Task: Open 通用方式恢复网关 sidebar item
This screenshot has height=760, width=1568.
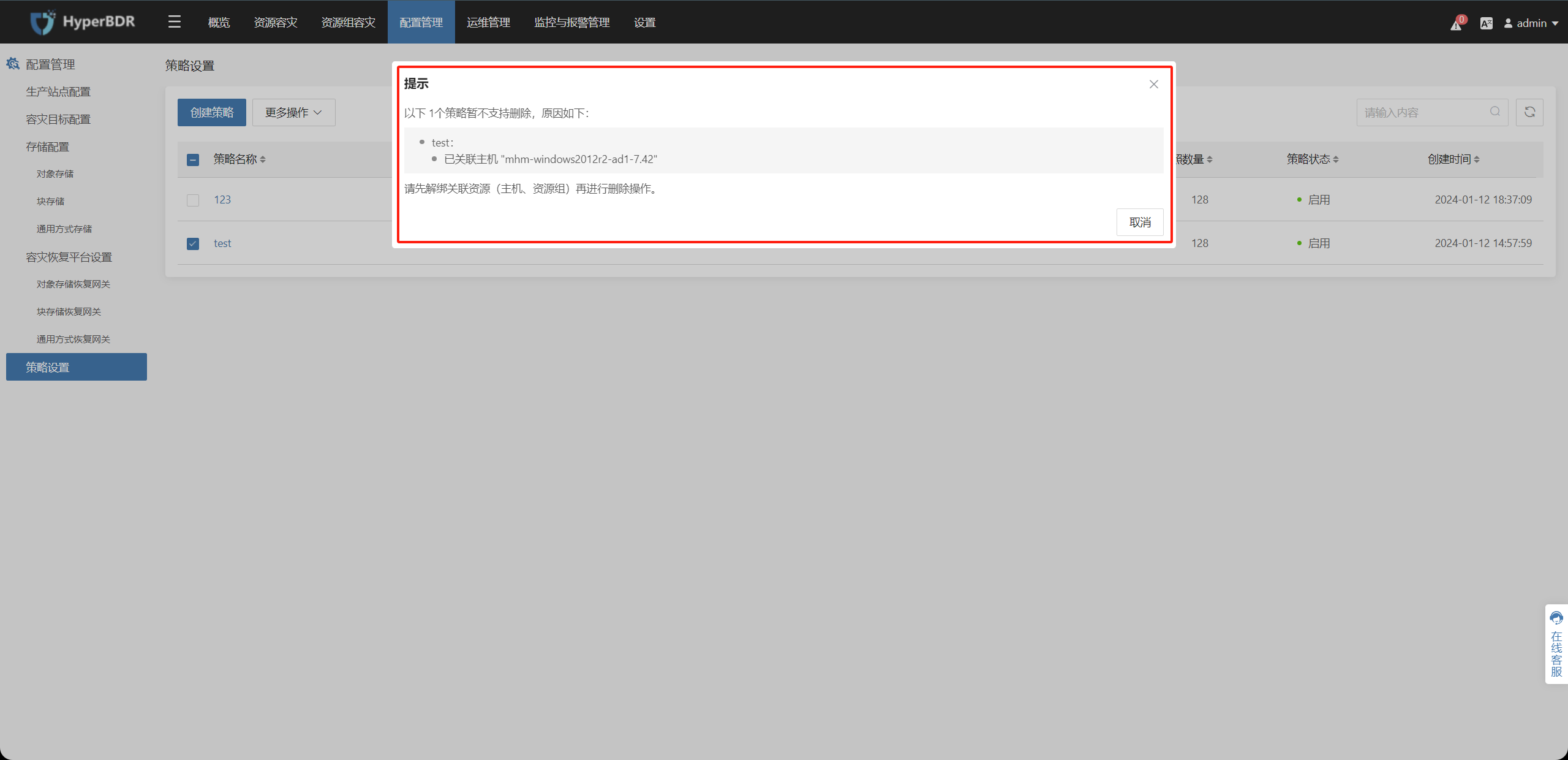Action: pos(73,339)
